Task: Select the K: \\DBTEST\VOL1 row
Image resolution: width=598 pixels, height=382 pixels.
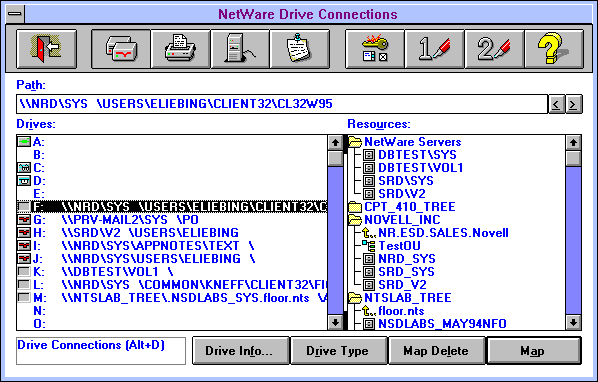Action: (172, 272)
